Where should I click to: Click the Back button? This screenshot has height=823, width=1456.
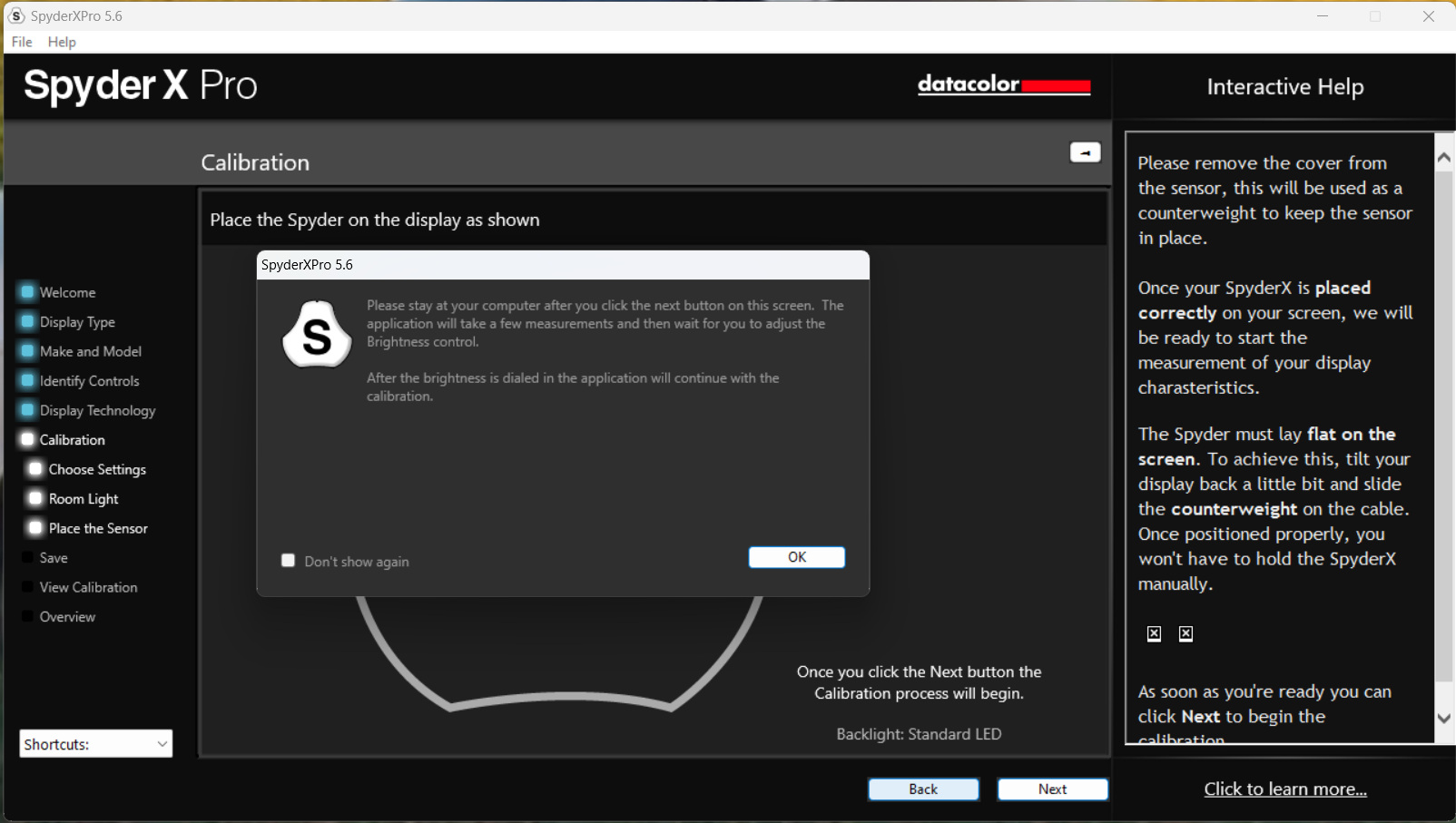click(923, 789)
